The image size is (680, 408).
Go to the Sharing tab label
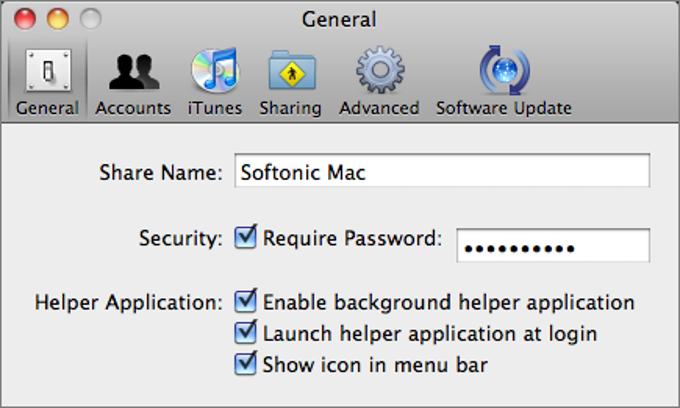290,108
